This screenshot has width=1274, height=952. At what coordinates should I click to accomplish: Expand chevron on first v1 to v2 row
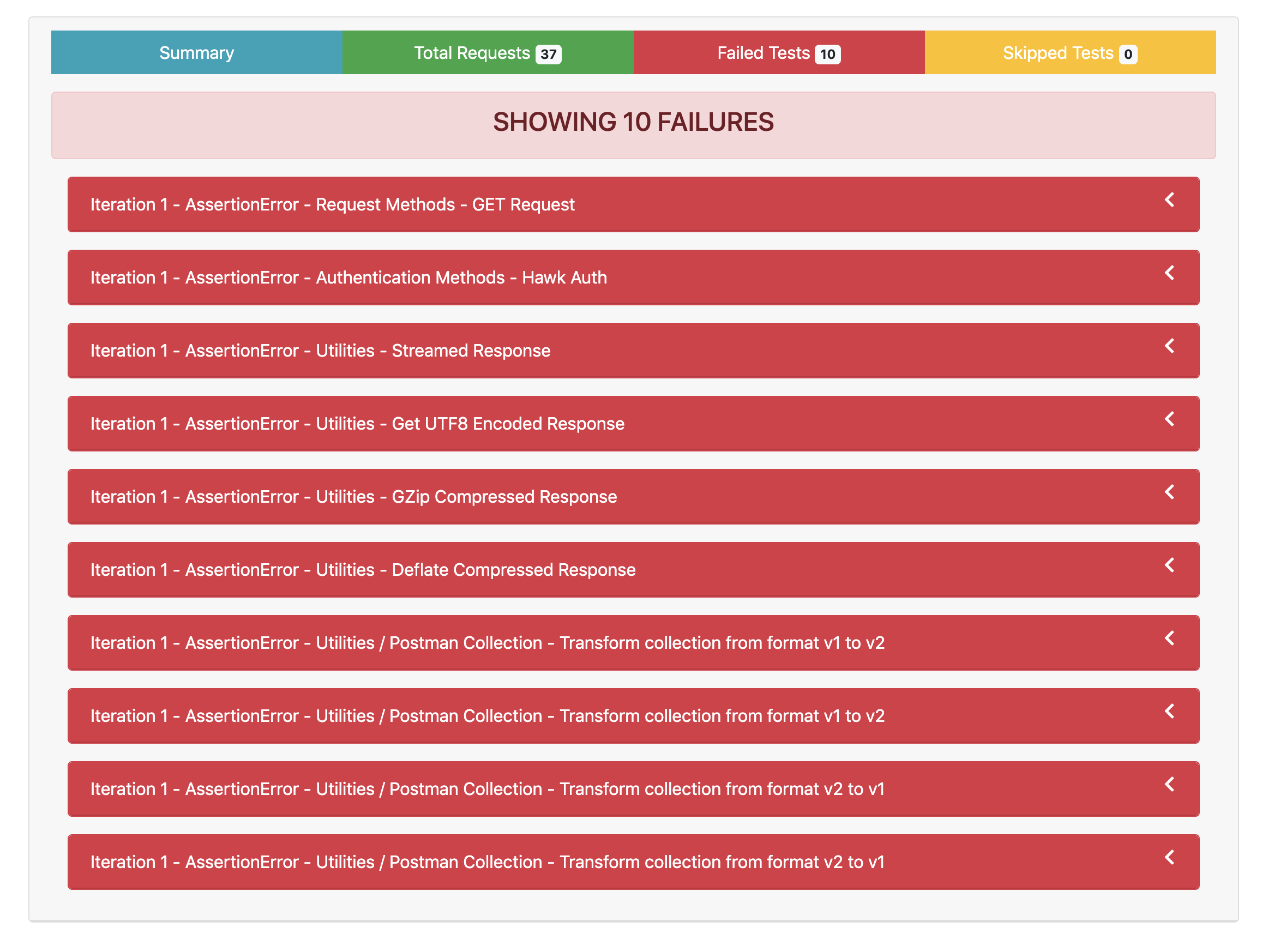(x=1169, y=638)
